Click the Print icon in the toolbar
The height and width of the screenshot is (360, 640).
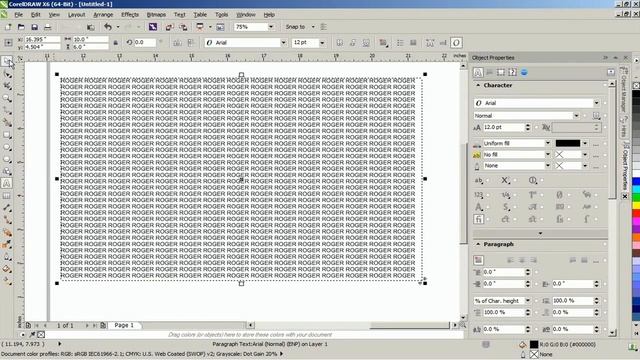point(48,27)
